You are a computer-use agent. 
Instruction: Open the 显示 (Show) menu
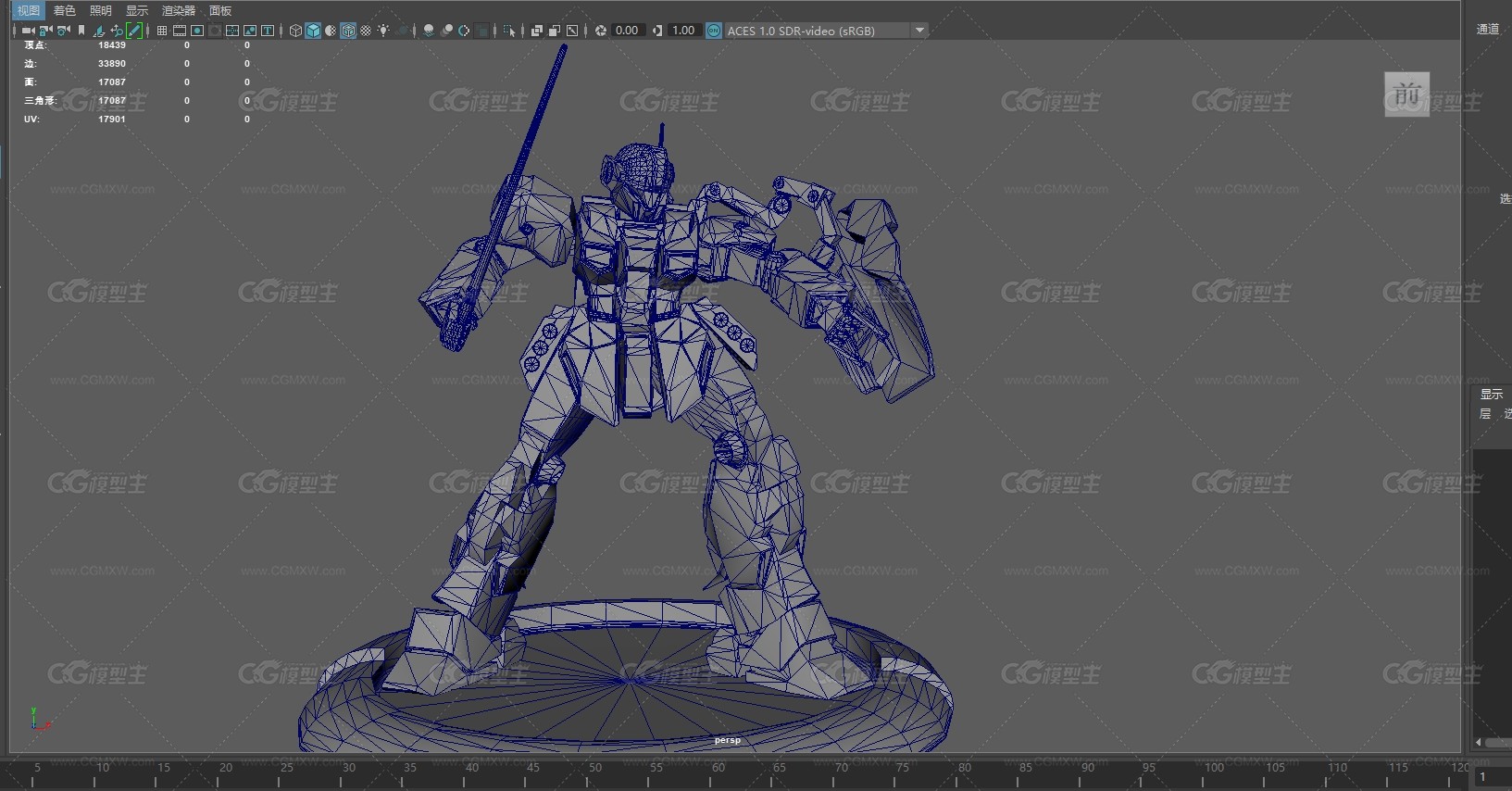(136, 10)
